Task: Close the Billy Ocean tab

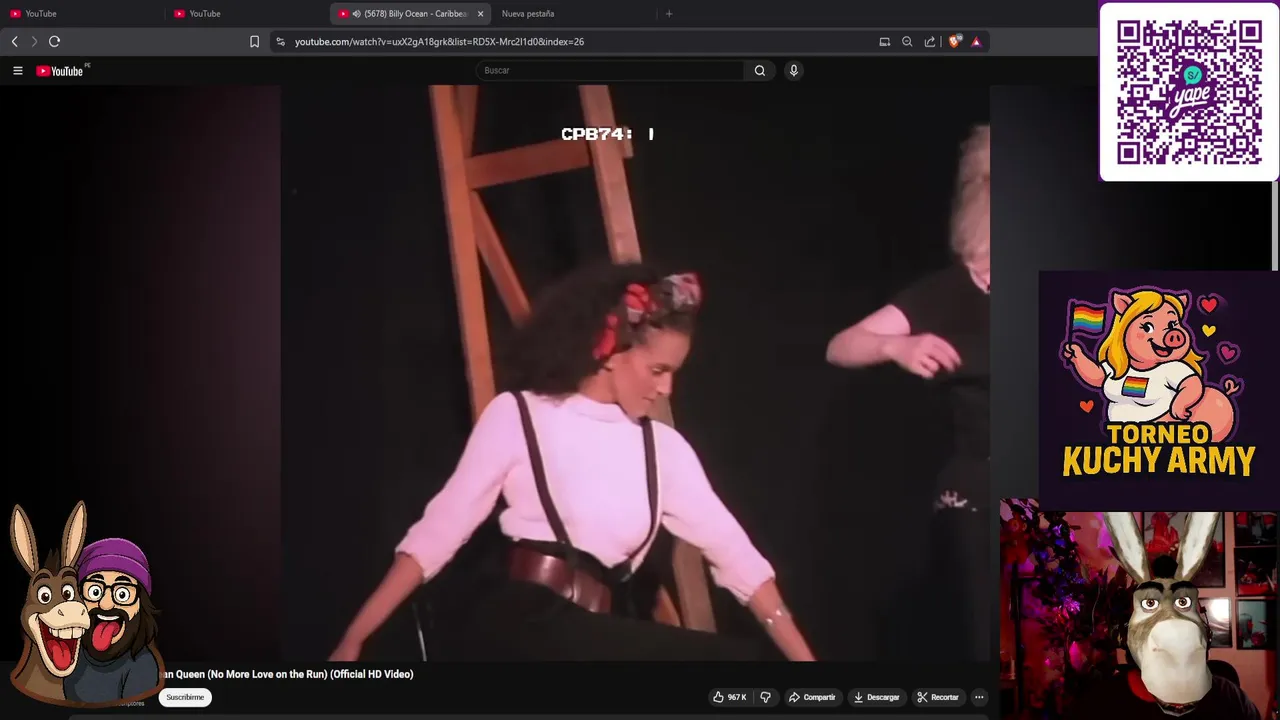Action: [480, 13]
